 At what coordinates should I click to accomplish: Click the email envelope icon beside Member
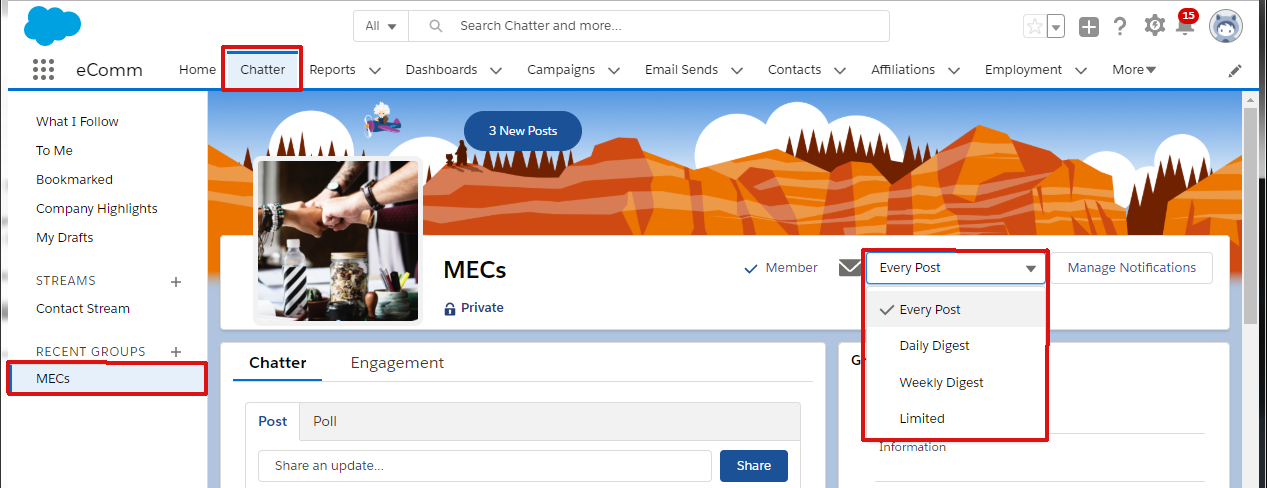849,268
